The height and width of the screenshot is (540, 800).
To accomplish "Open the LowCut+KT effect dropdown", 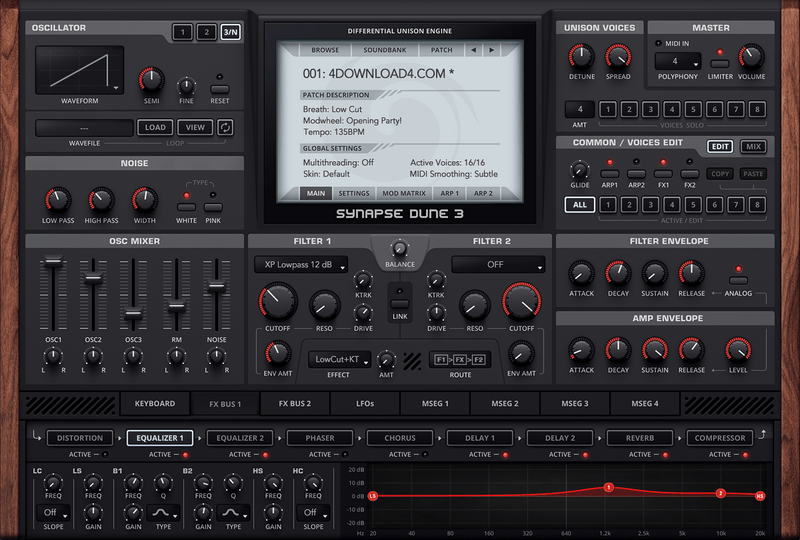I will pos(340,358).
